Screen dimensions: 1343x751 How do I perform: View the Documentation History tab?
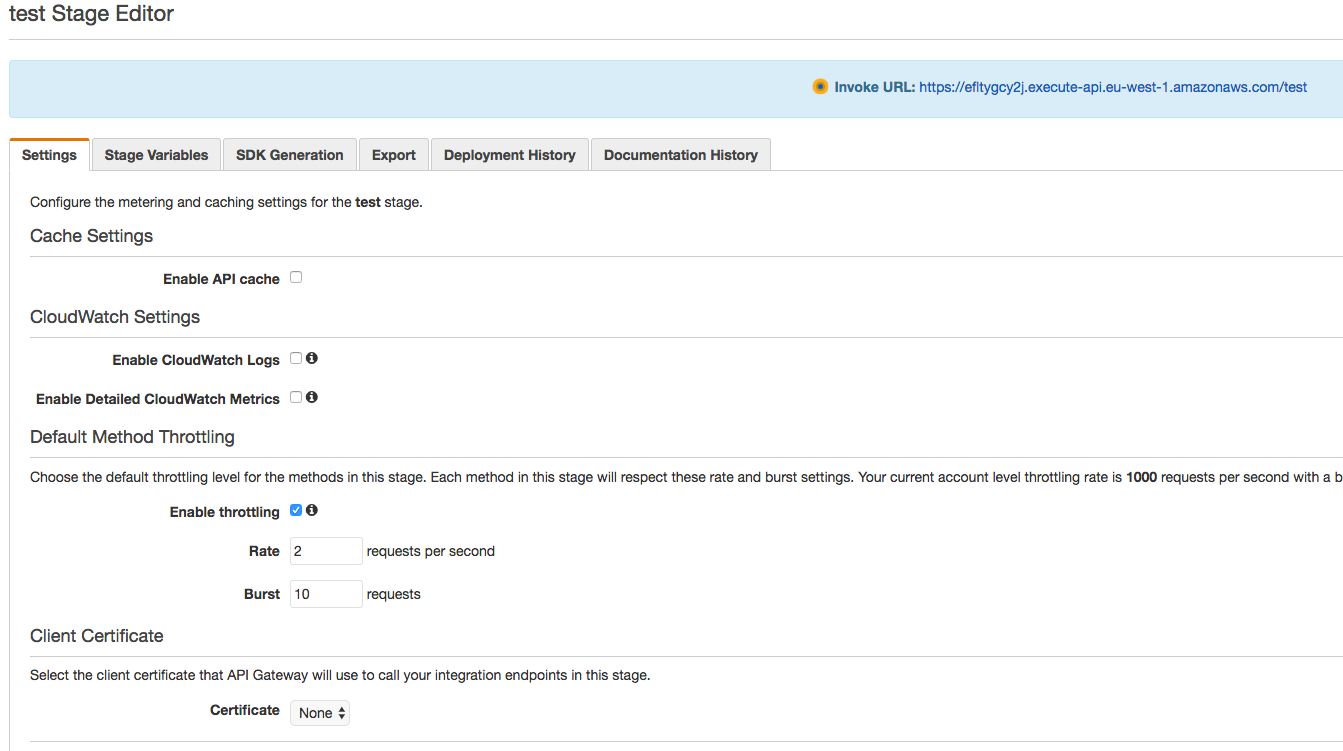(x=680, y=154)
